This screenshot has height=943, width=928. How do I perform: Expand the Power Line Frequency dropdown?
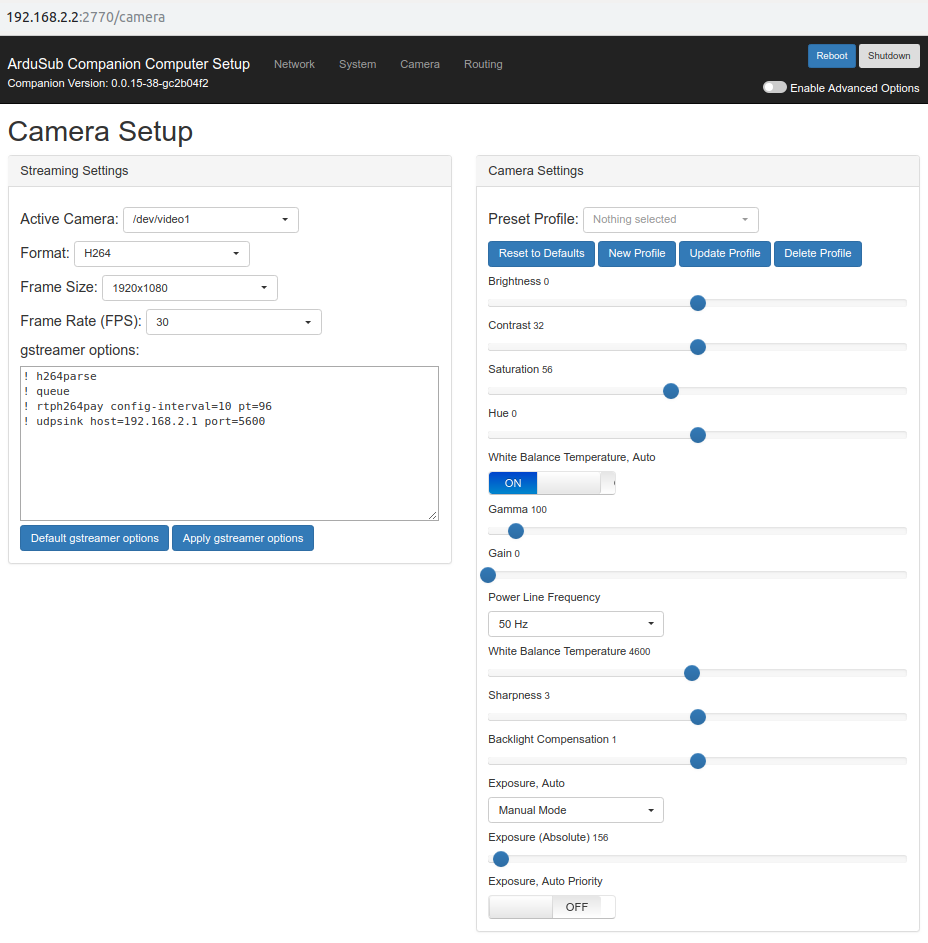click(576, 624)
